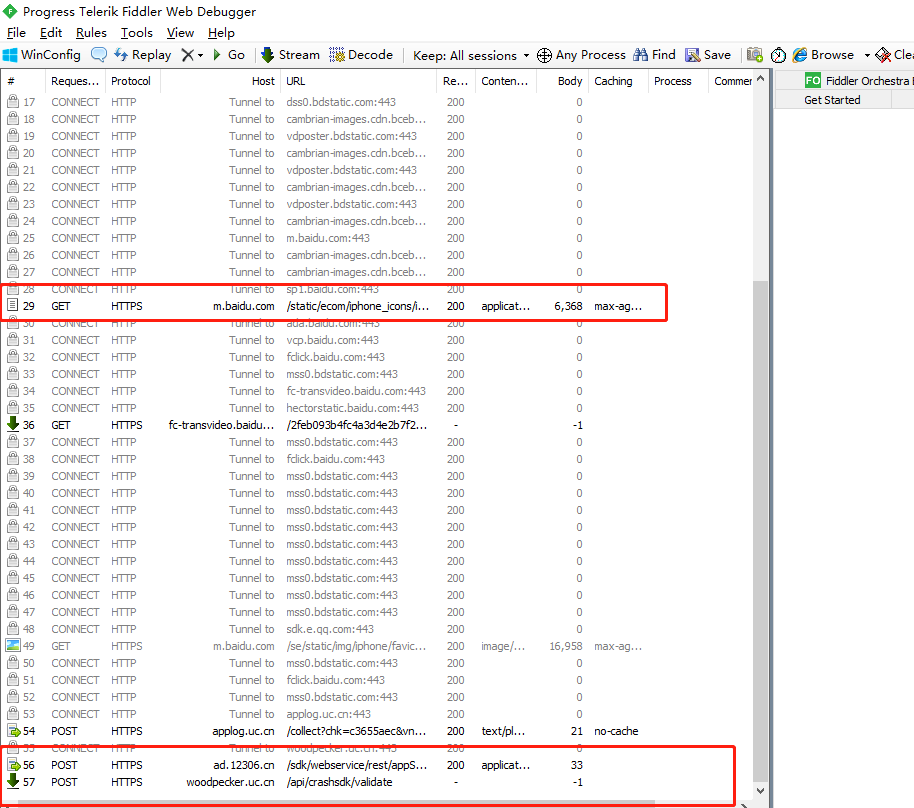Open the Browse dropdown arrow

(x=867, y=55)
